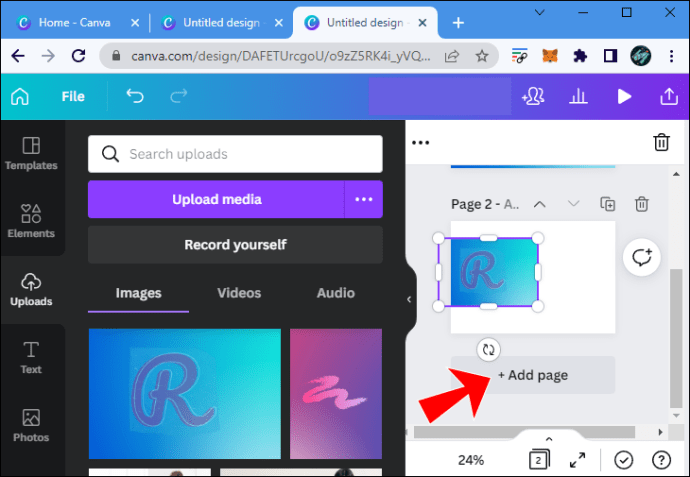This screenshot has height=477, width=690.
Task: Open the 24% zoom level control
Action: 471,460
